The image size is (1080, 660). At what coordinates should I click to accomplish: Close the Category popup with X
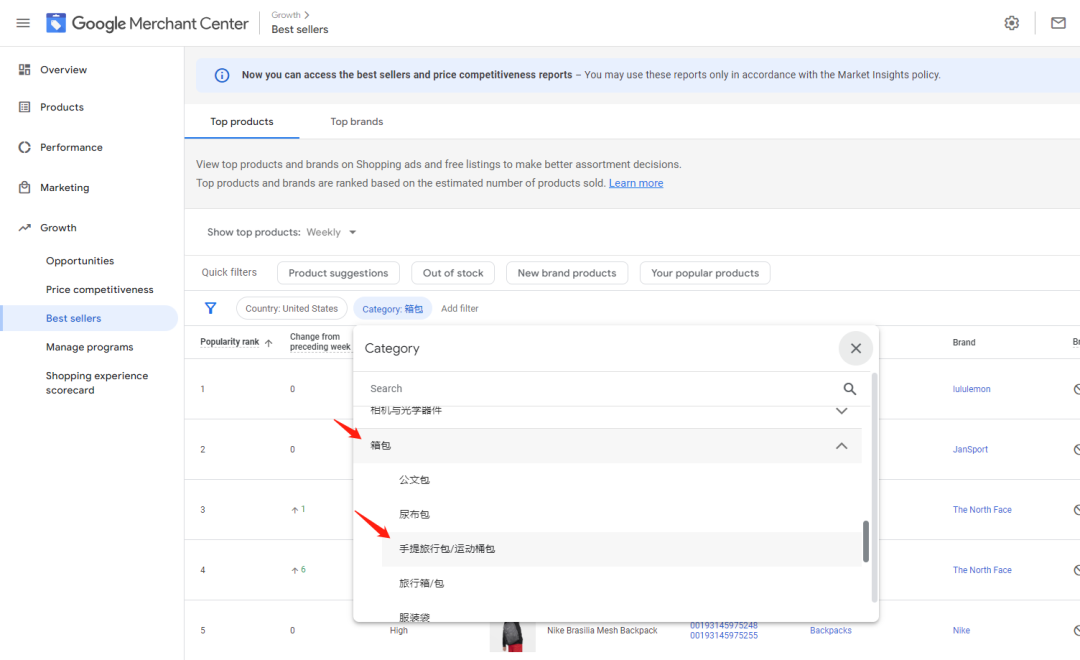tap(855, 348)
